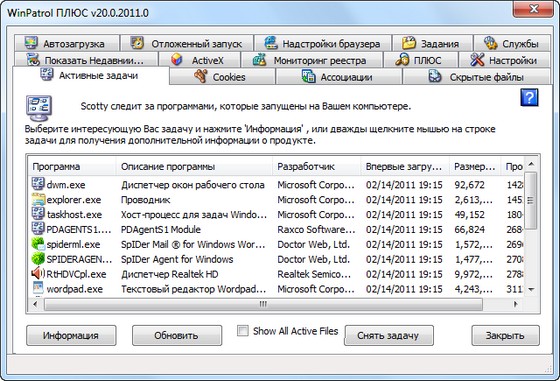Click 'PDAgentS1 Module' description cell
This screenshot has height=381, width=560.
click(x=161, y=229)
